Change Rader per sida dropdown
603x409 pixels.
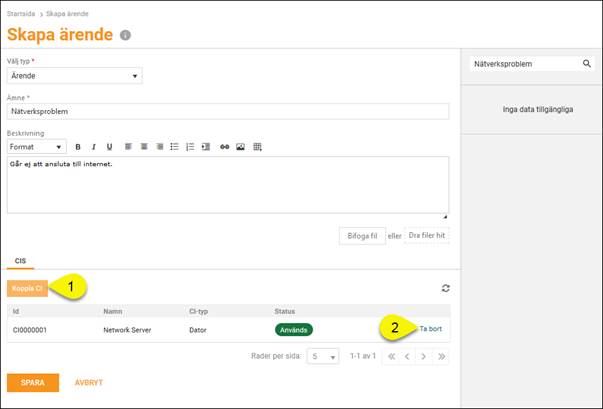(x=322, y=356)
